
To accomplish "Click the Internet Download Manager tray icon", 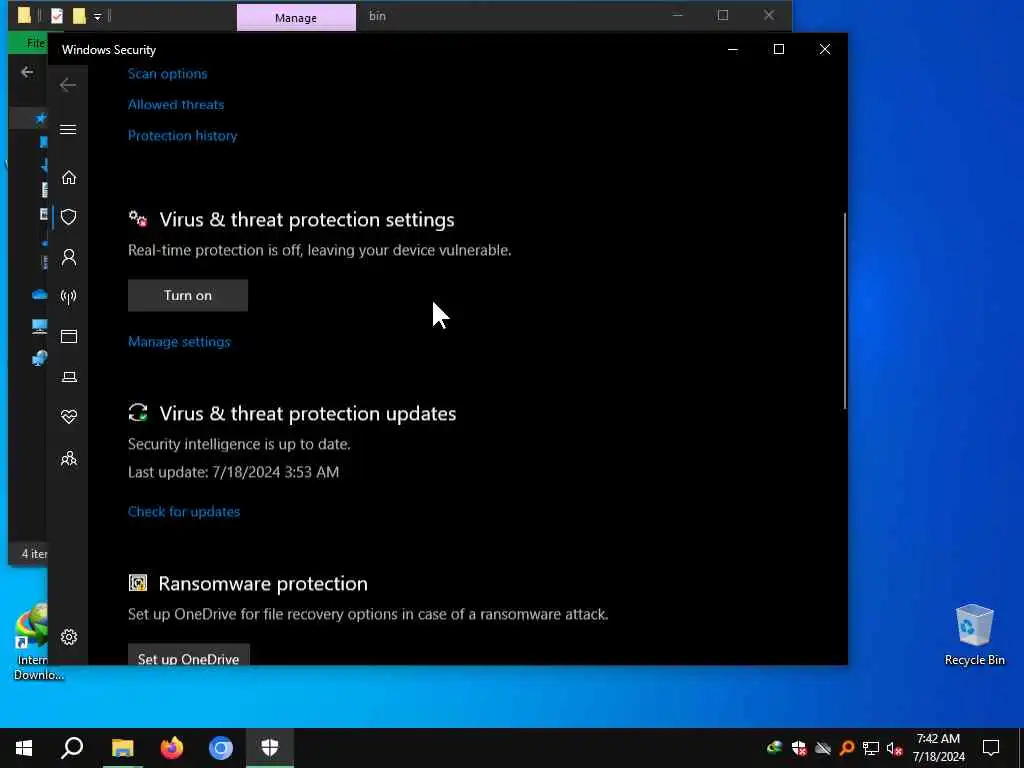I will coord(775,748).
